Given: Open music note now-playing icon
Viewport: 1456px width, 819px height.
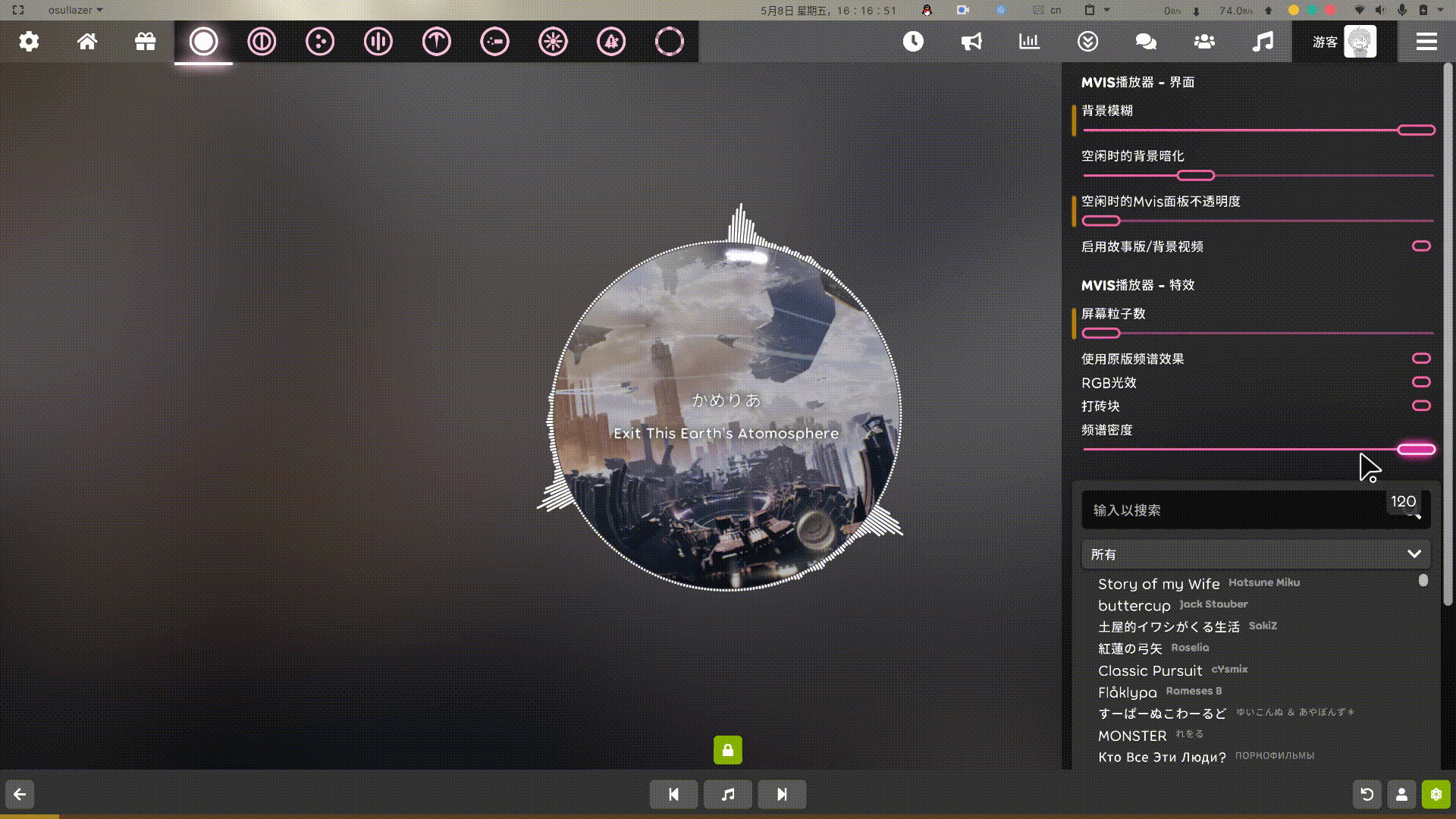Looking at the screenshot, I should click(1263, 41).
